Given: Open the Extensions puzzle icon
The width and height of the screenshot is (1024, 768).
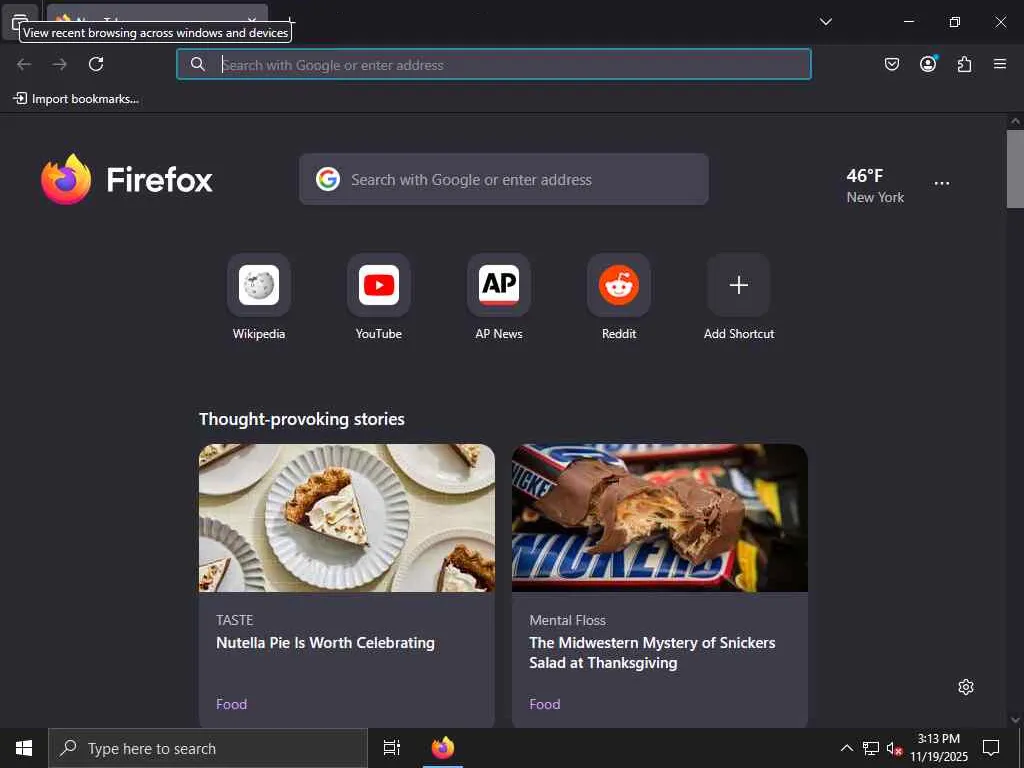Looking at the screenshot, I should (x=964, y=64).
